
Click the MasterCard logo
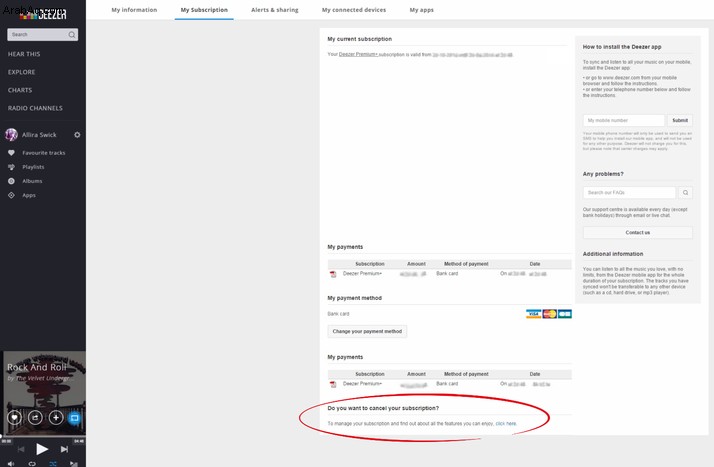[x=549, y=314]
